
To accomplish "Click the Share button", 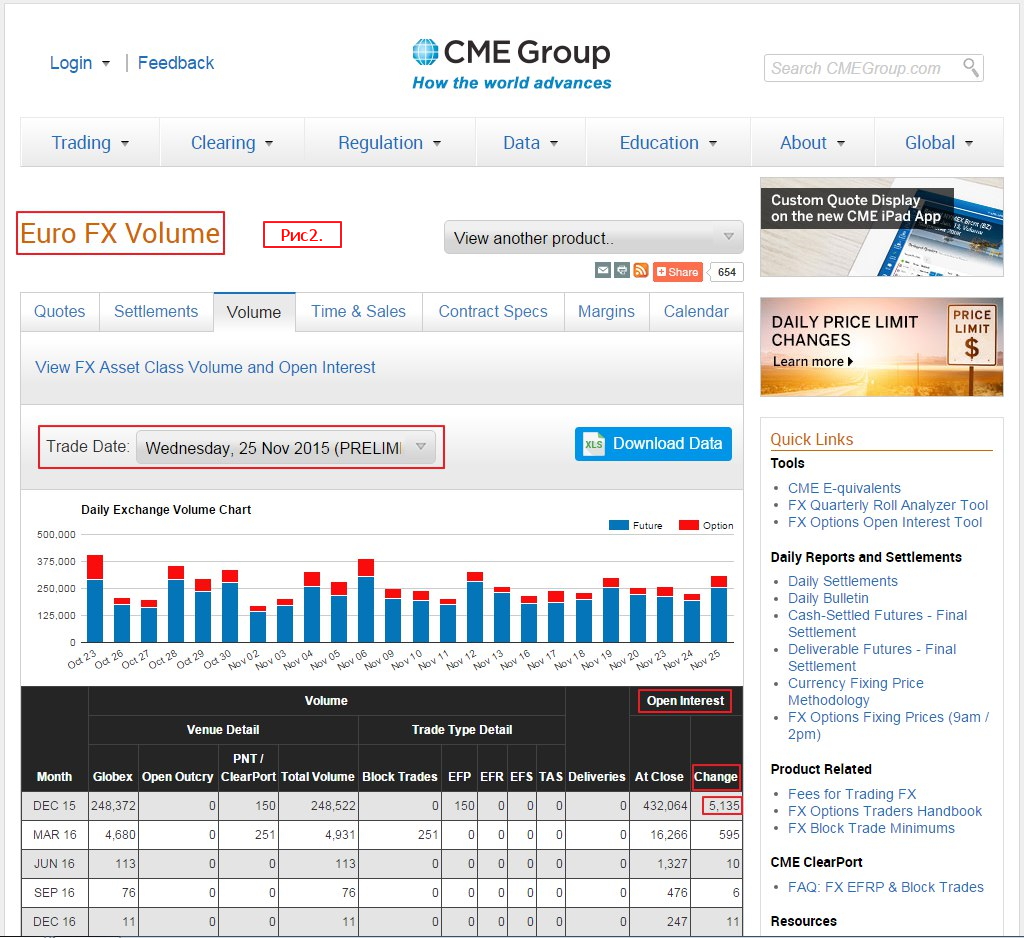I will 677,272.
